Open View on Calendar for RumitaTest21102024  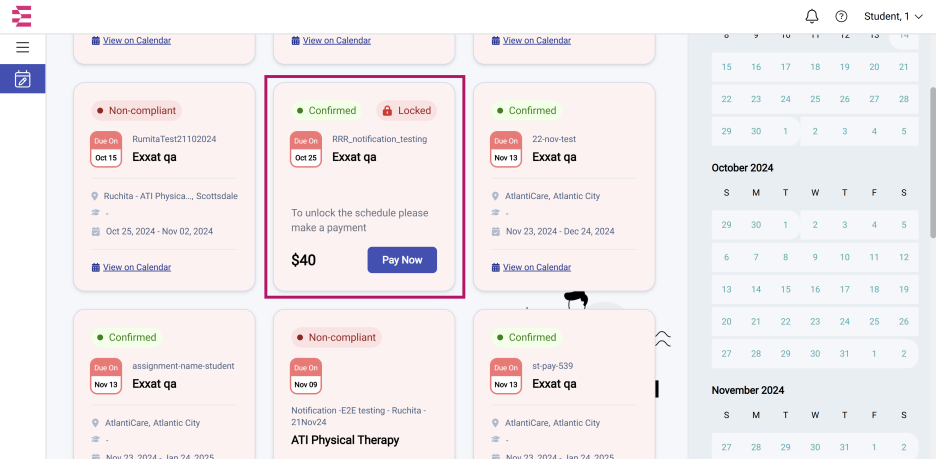(x=137, y=267)
